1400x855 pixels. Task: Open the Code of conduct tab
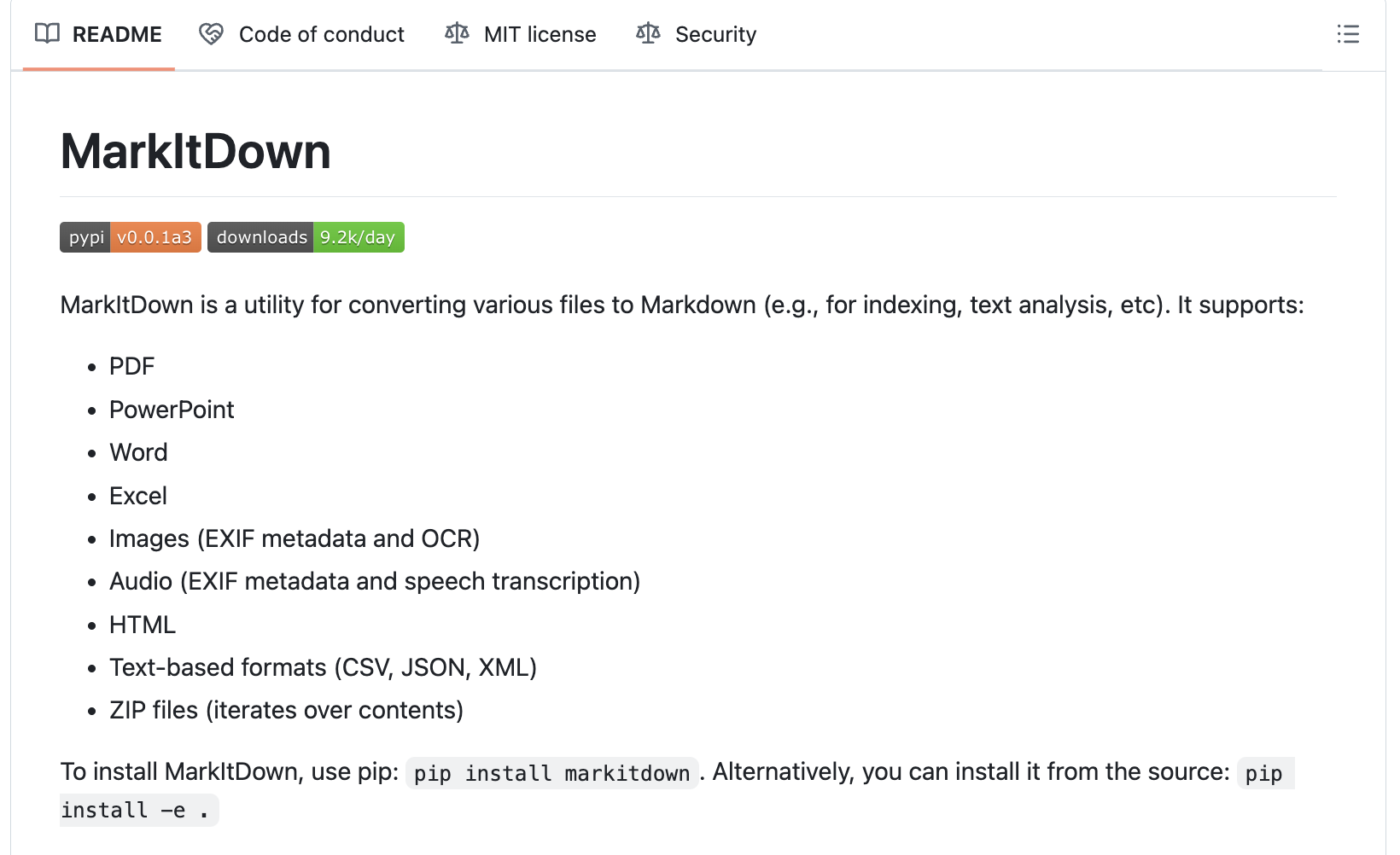coord(301,34)
